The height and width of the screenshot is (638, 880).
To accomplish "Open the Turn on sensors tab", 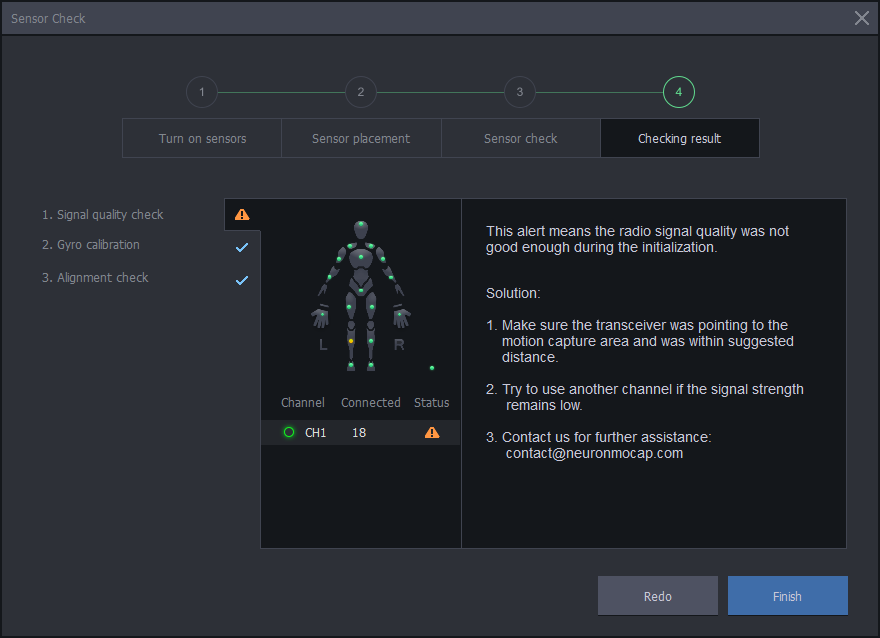I will (202, 138).
